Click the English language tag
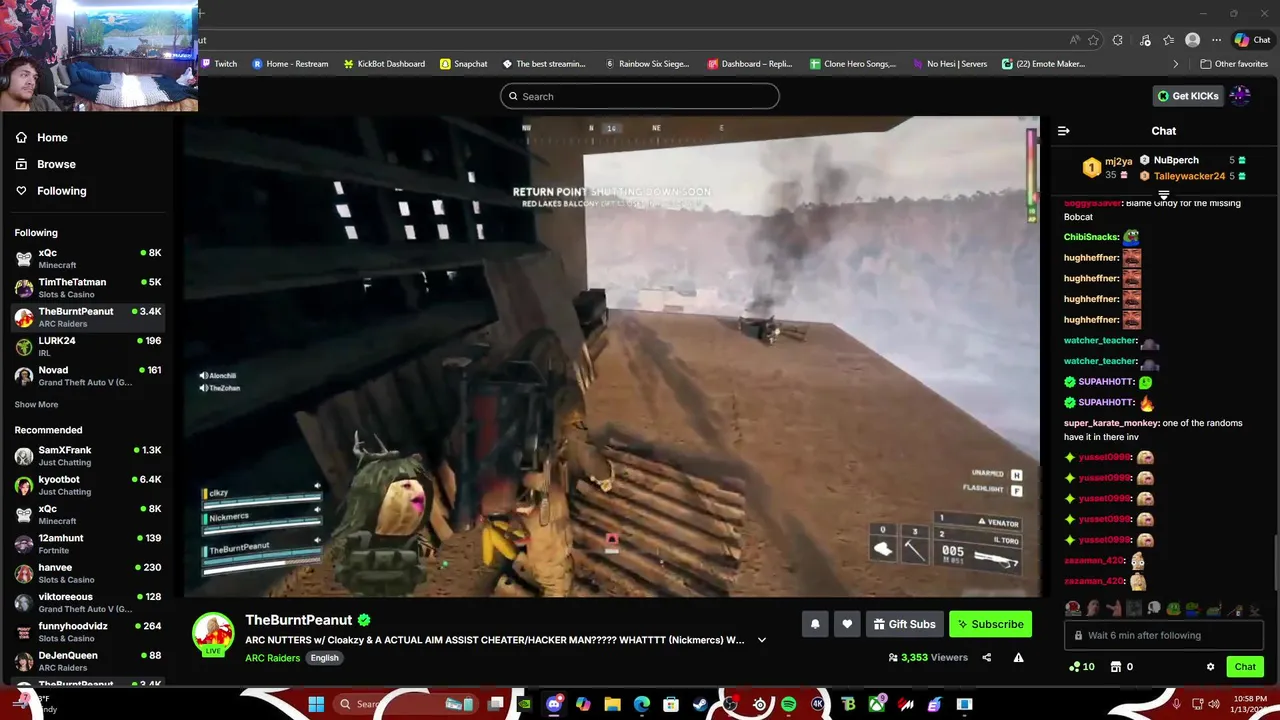This screenshot has width=1280, height=720. 324,658
